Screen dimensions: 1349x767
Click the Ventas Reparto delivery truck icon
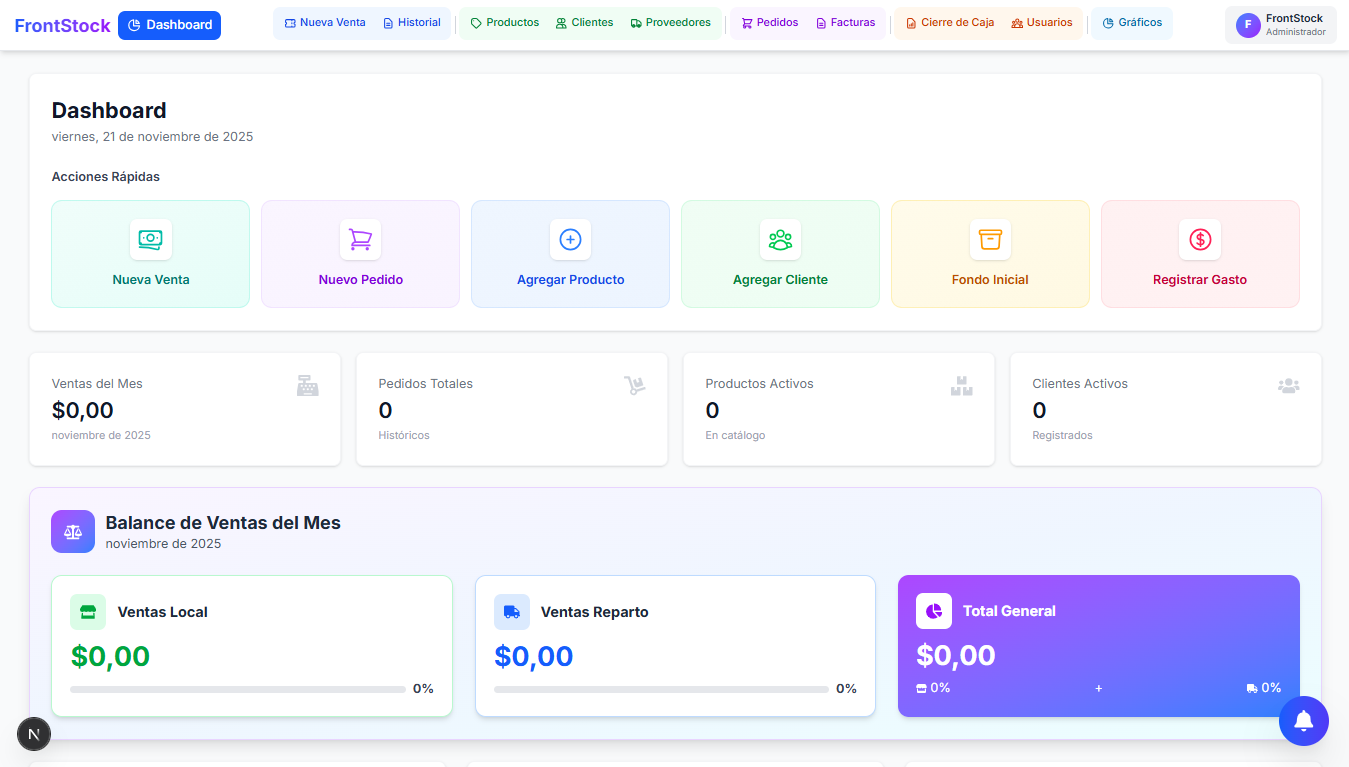(512, 611)
